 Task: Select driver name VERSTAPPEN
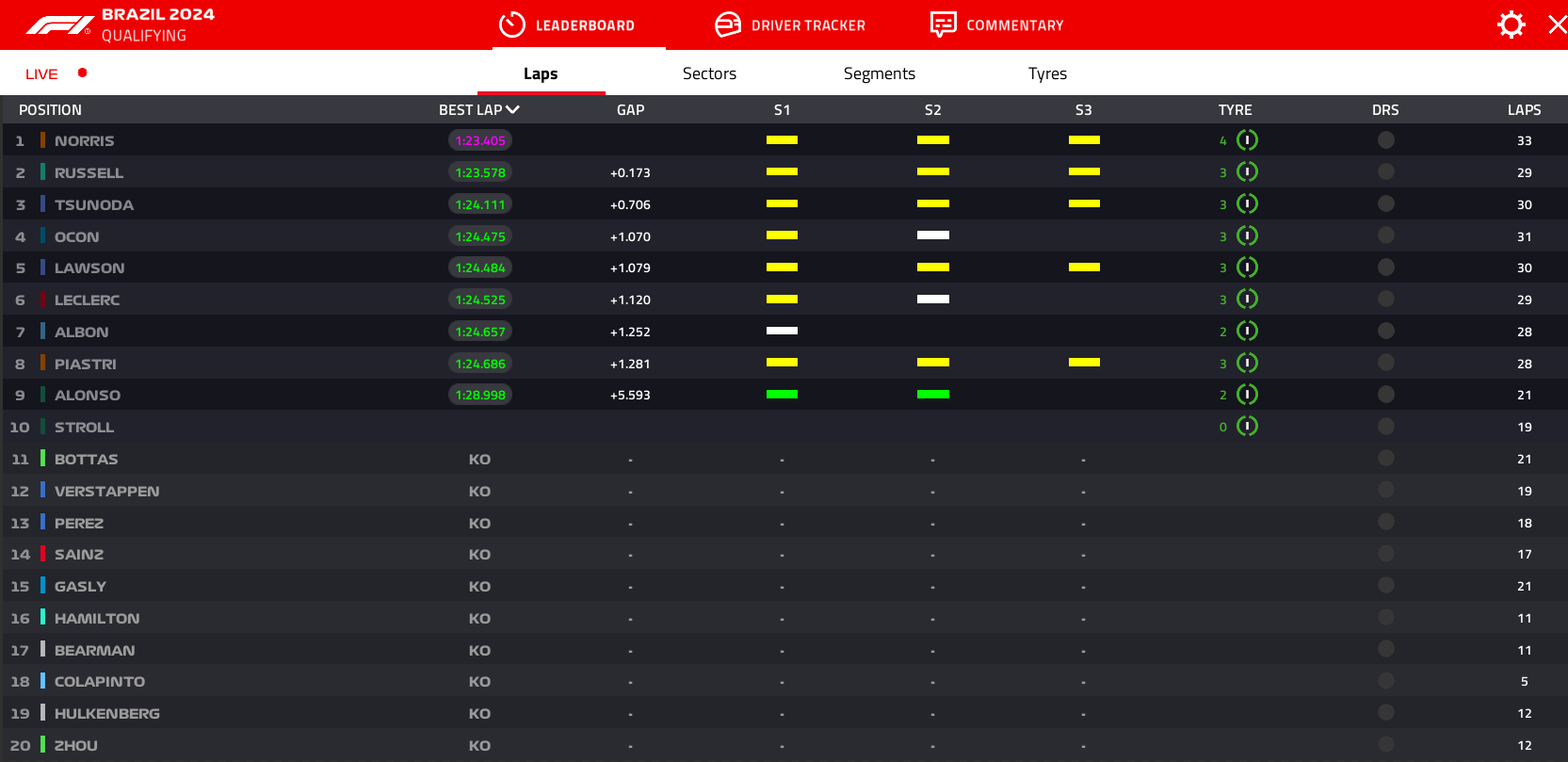tap(107, 491)
